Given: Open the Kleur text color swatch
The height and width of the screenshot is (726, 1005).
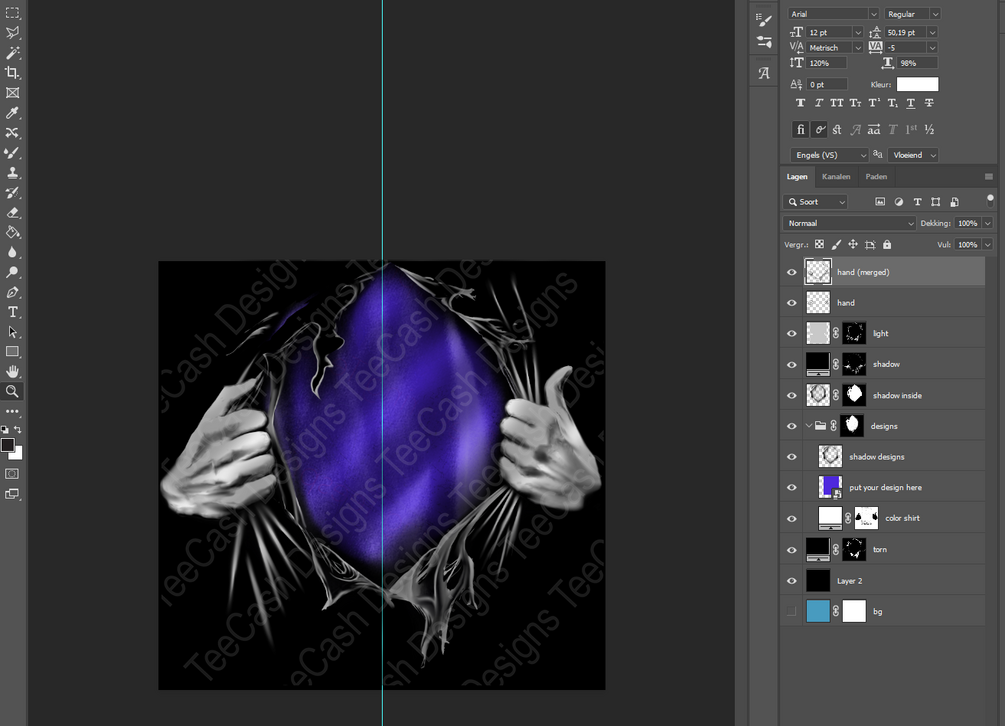Looking at the screenshot, I should click(917, 84).
